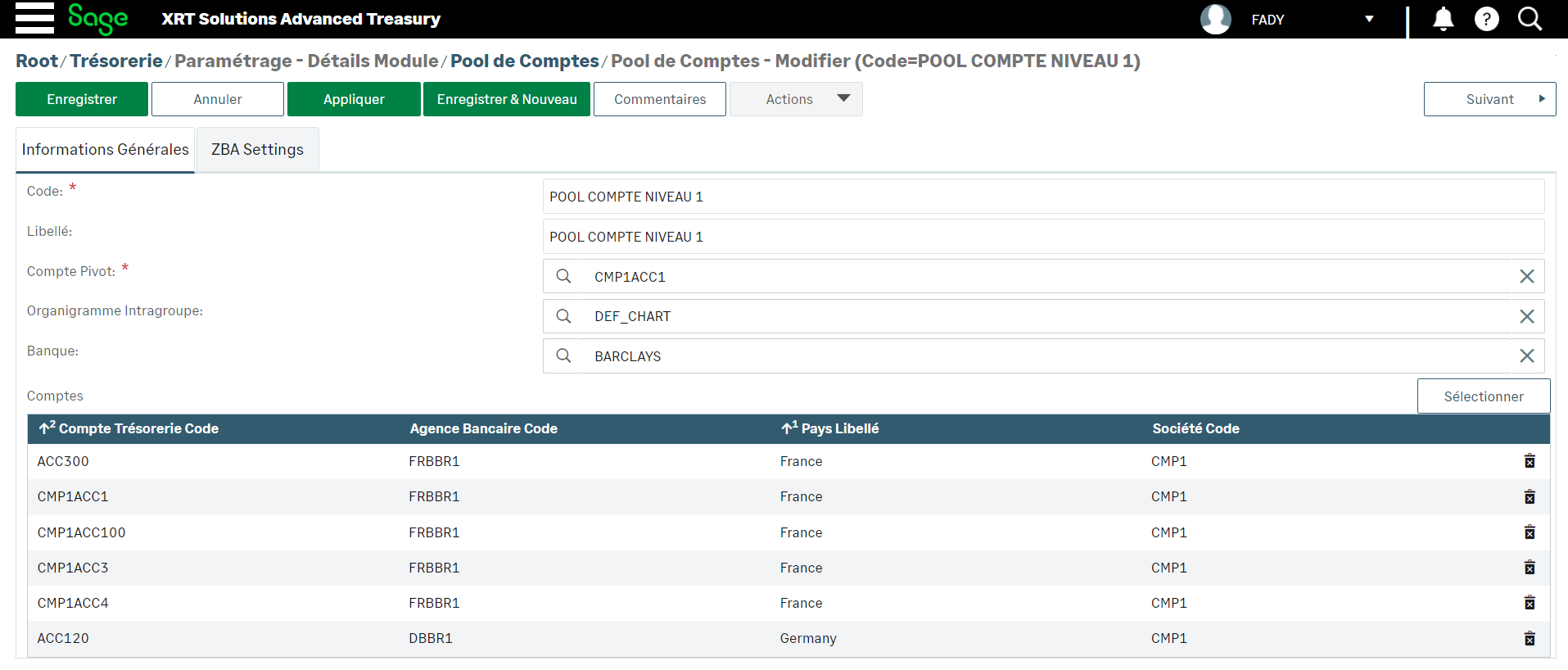
Task: Expand the Actions dropdown
Action: (795, 99)
